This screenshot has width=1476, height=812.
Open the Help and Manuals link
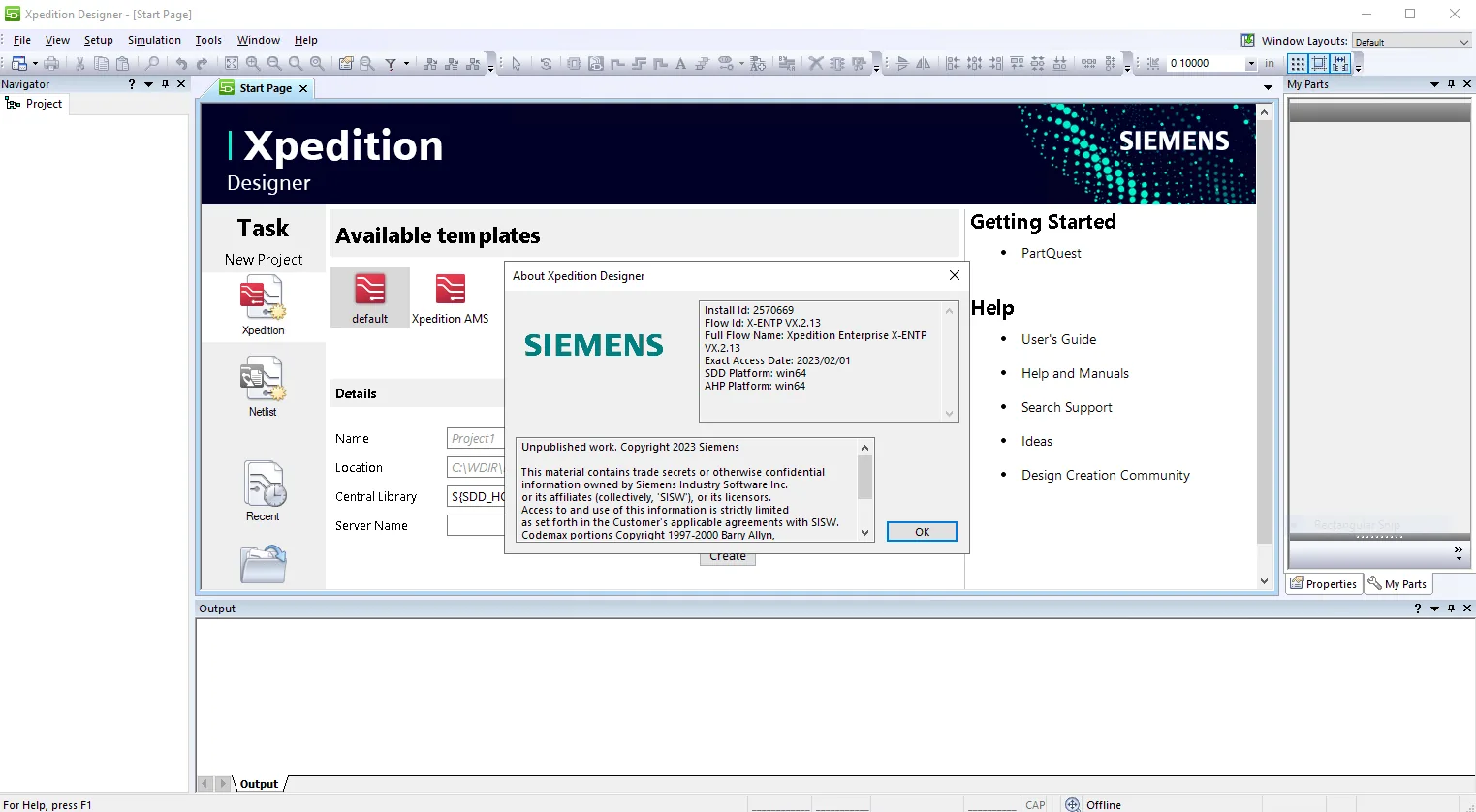point(1075,373)
